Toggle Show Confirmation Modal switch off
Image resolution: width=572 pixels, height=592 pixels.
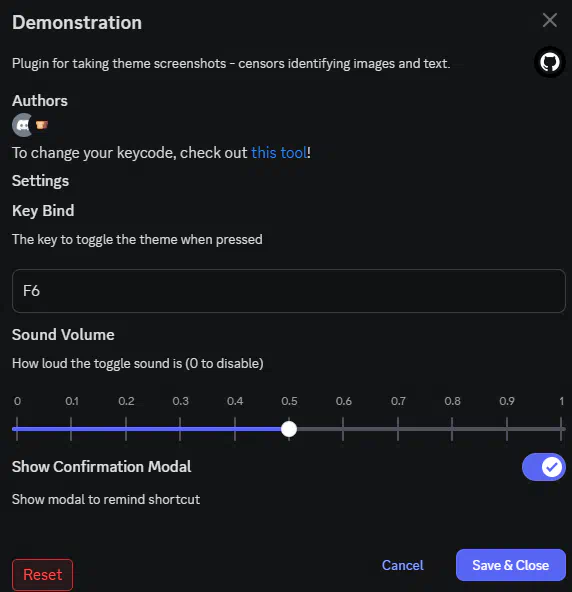[544, 467]
